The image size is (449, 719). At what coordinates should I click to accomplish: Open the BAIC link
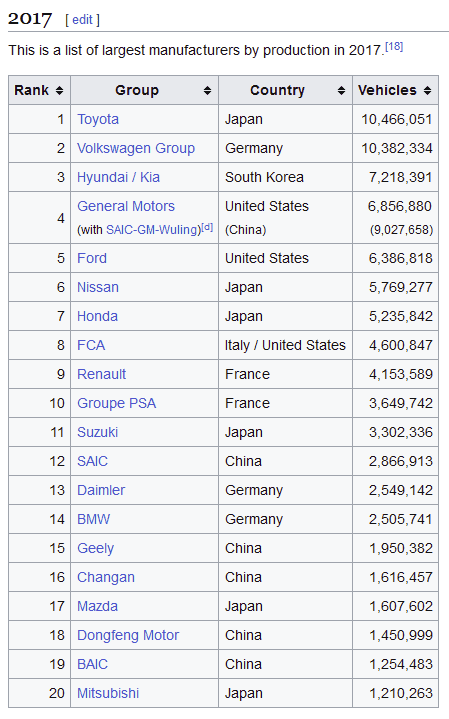(x=92, y=664)
